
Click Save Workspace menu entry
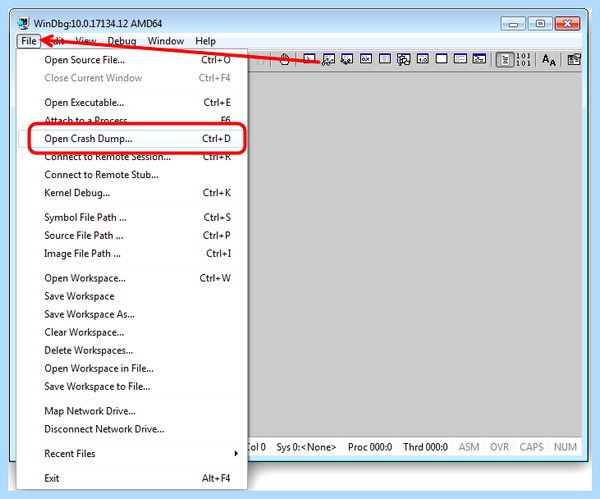132,296
